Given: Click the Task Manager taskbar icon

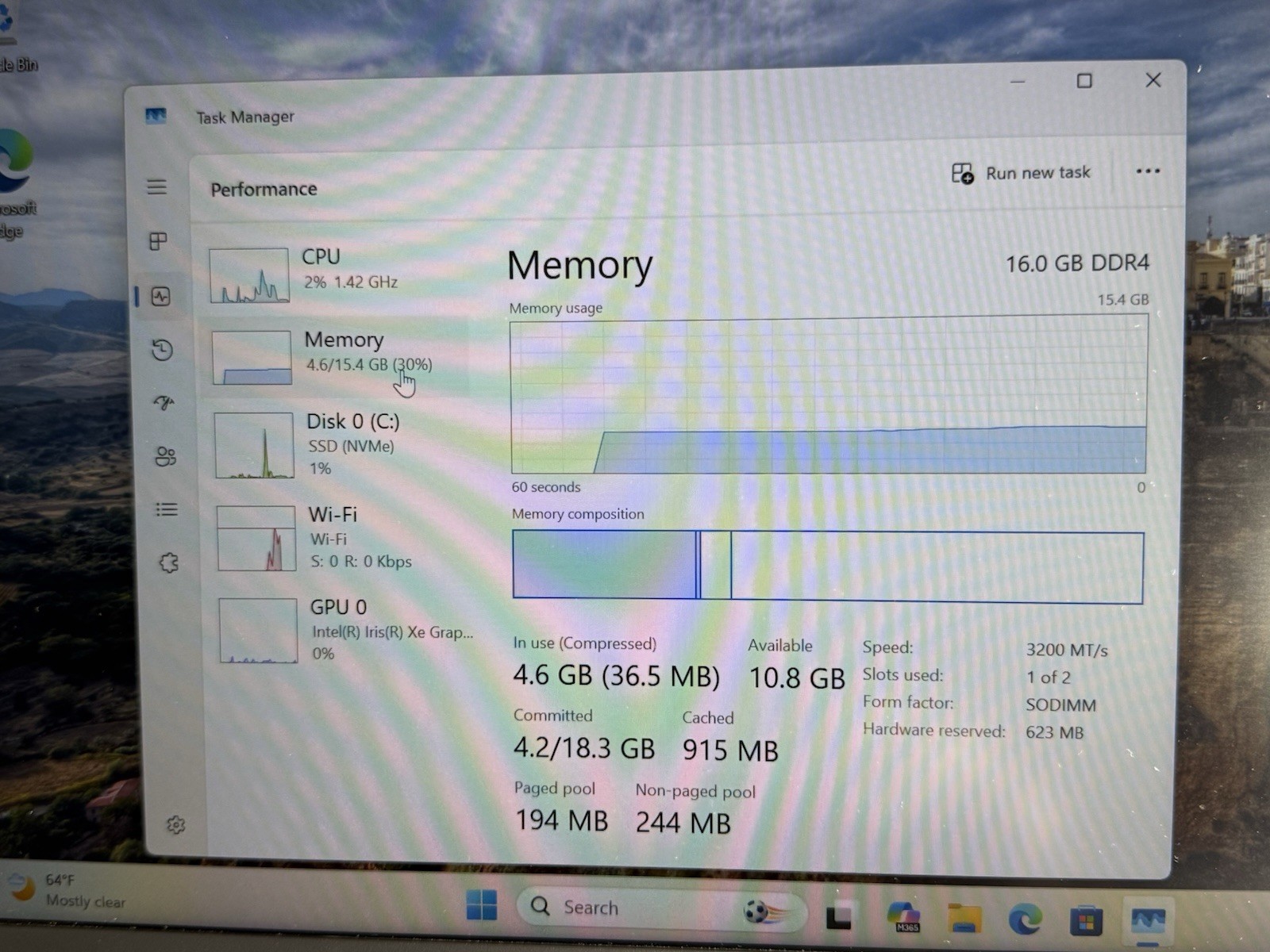Looking at the screenshot, I should tap(1148, 921).
